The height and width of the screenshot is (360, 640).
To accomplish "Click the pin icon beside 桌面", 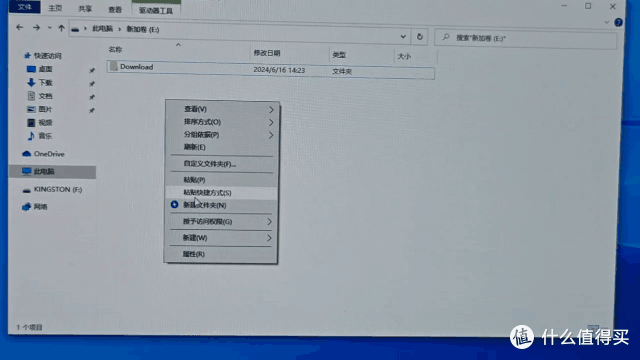I will [92, 70].
